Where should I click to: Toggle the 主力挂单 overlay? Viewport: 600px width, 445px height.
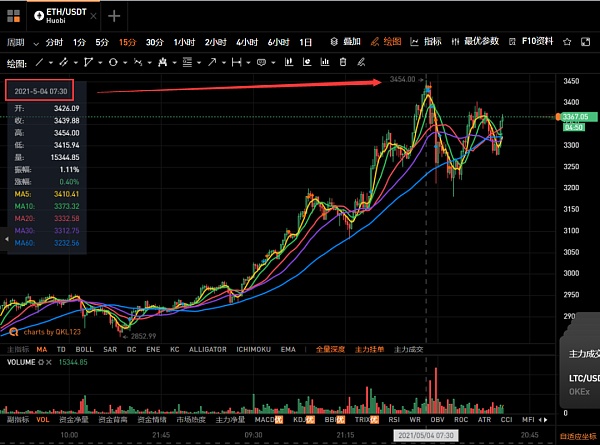[x=370, y=350]
